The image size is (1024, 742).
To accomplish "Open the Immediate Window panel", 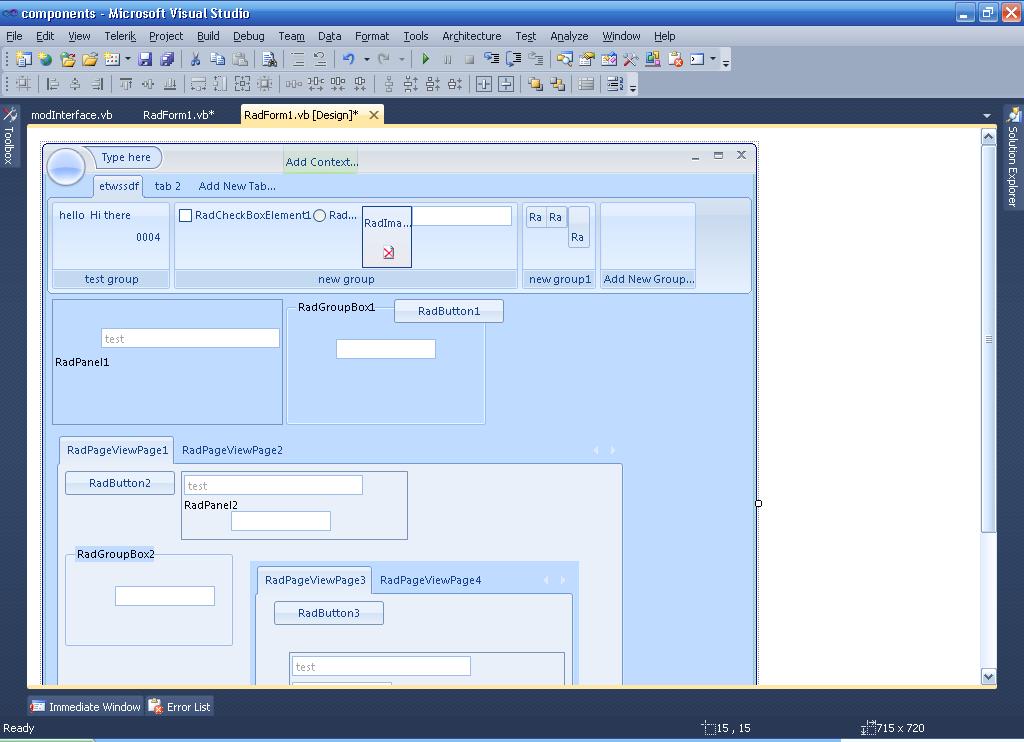I will 86,707.
